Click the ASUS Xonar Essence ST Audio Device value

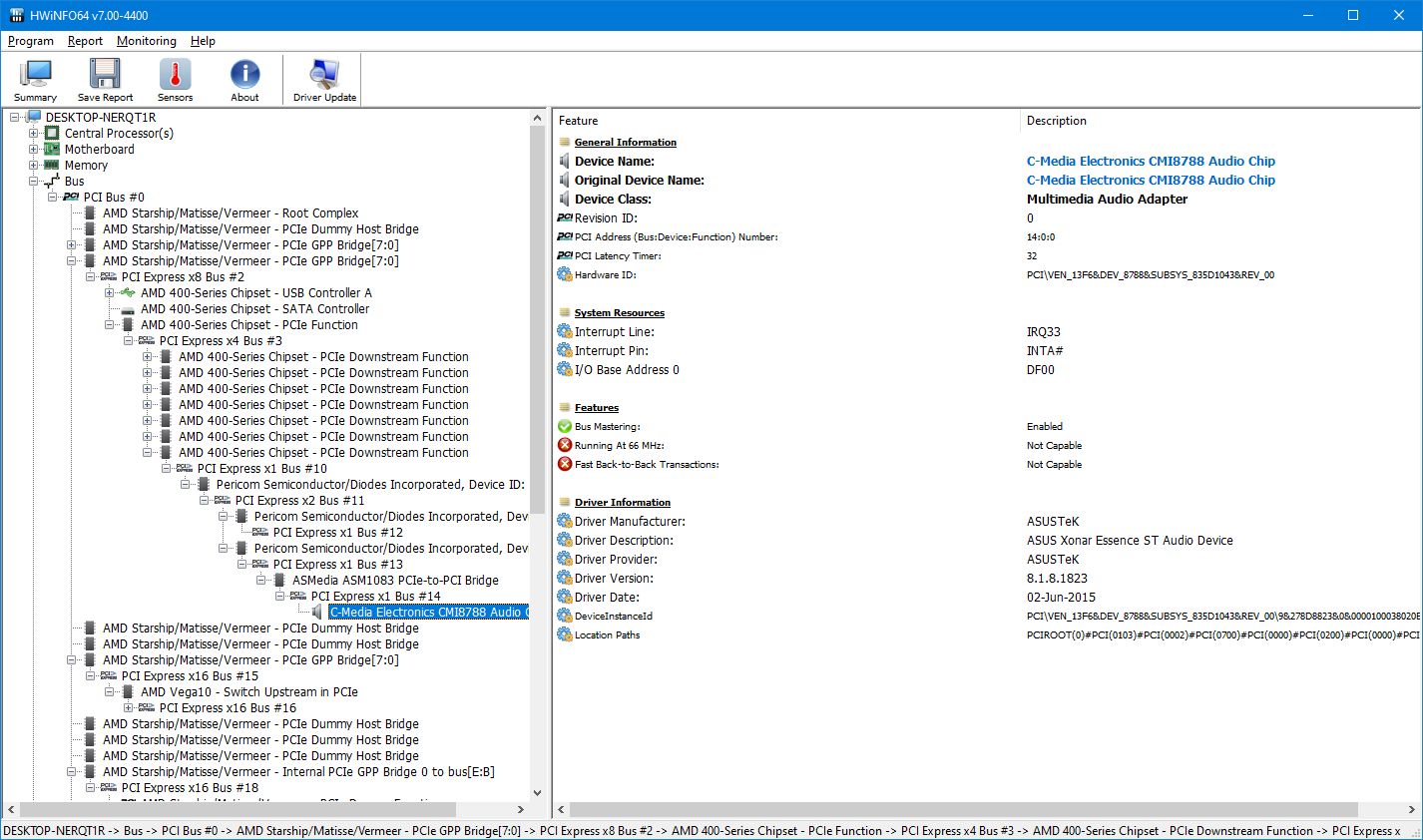(x=1130, y=541)
